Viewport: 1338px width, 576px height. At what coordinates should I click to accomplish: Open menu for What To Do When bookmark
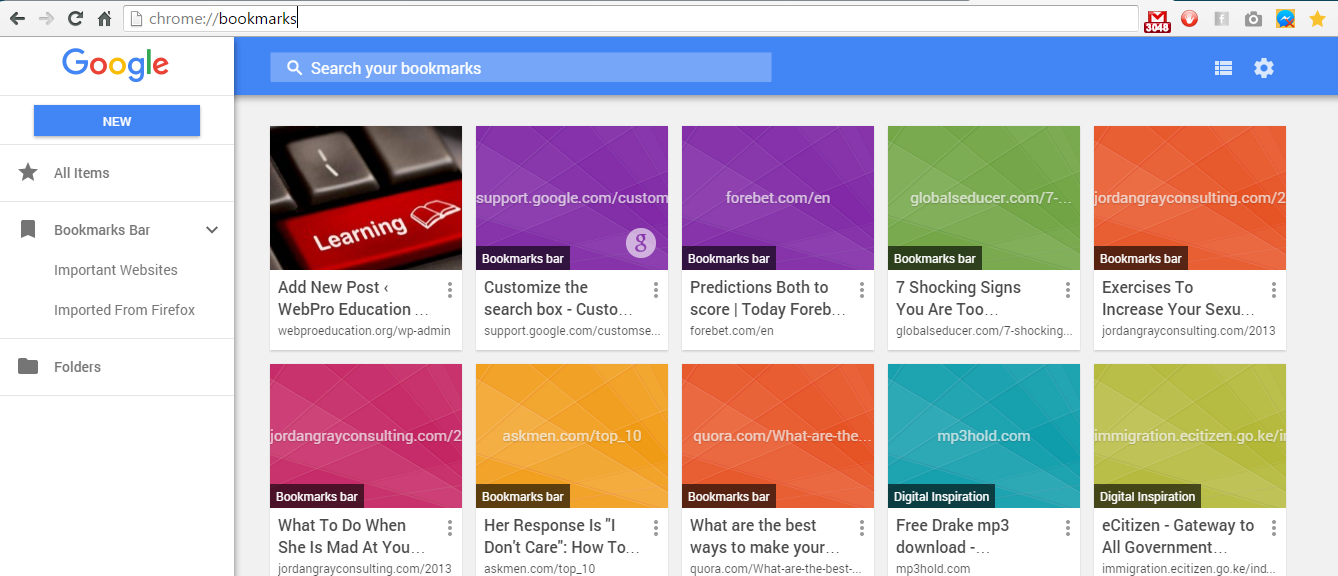(450, 528)
